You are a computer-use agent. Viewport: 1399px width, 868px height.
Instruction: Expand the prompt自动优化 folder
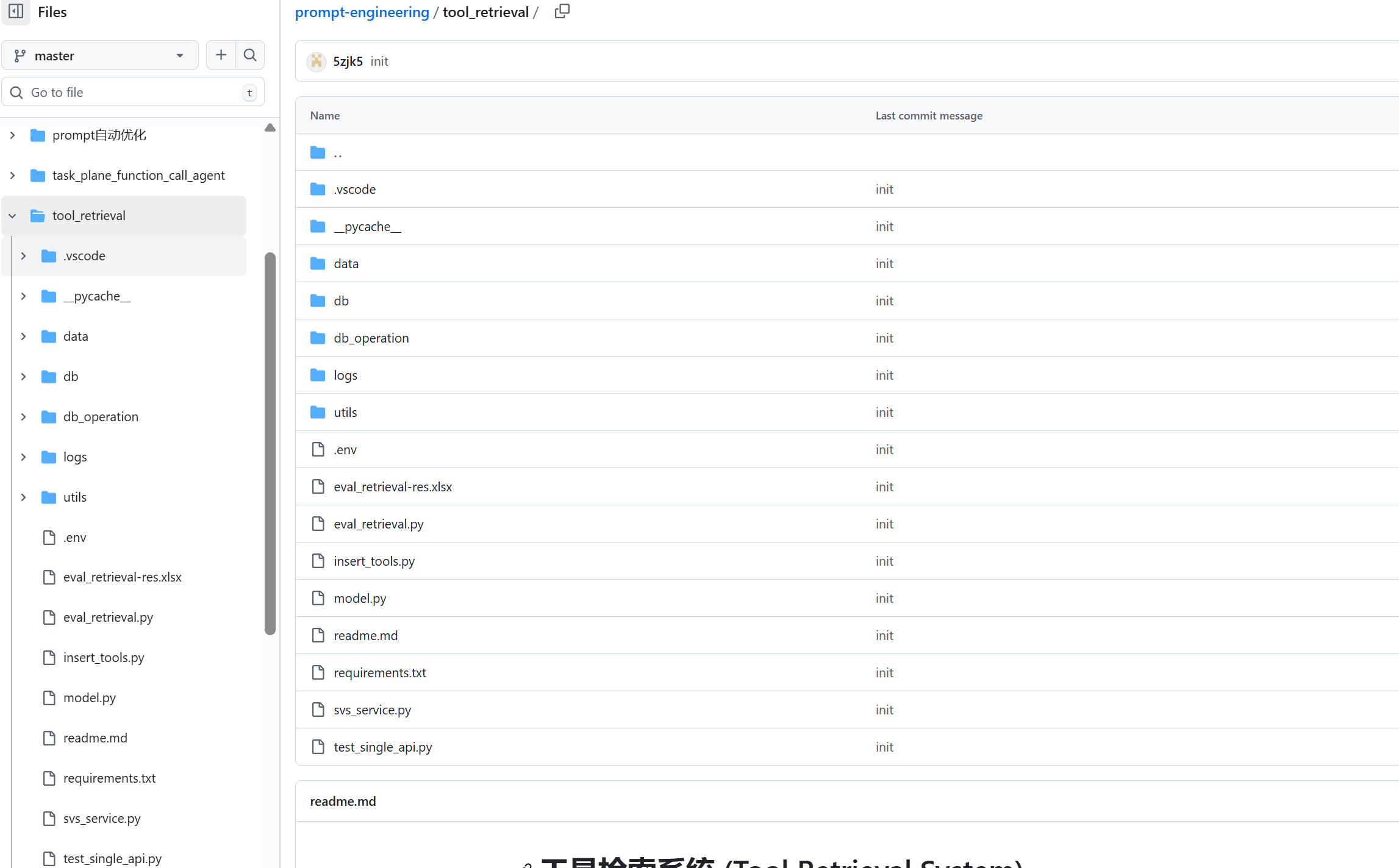[x=13, y=135]
